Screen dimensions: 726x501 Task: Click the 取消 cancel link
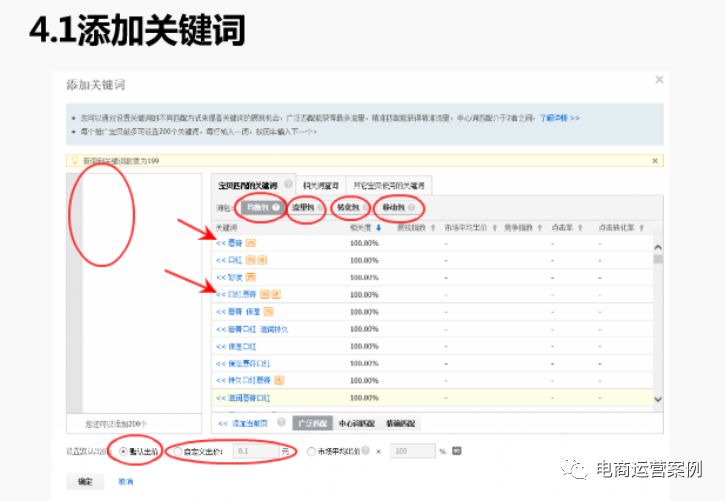tap(125, 482)
